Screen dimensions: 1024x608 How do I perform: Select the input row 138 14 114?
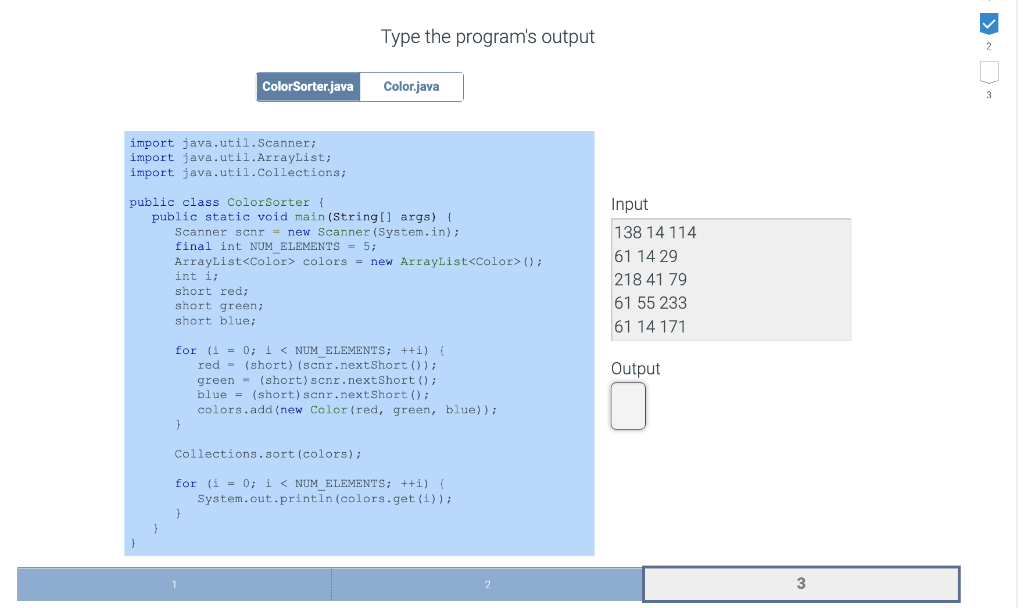[x=655, y=232]
